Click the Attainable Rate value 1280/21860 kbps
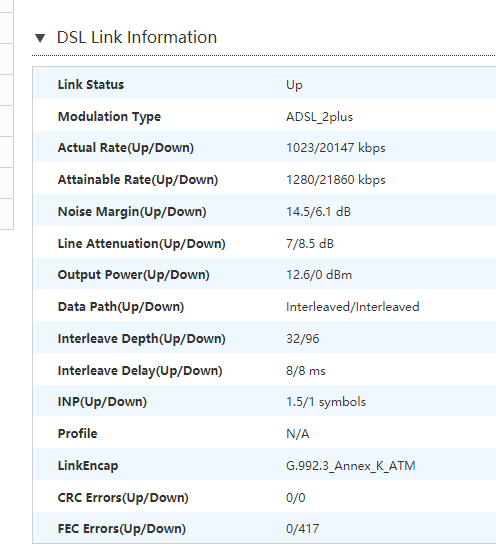This screenshot has height=554, width=496. [335, 180]
